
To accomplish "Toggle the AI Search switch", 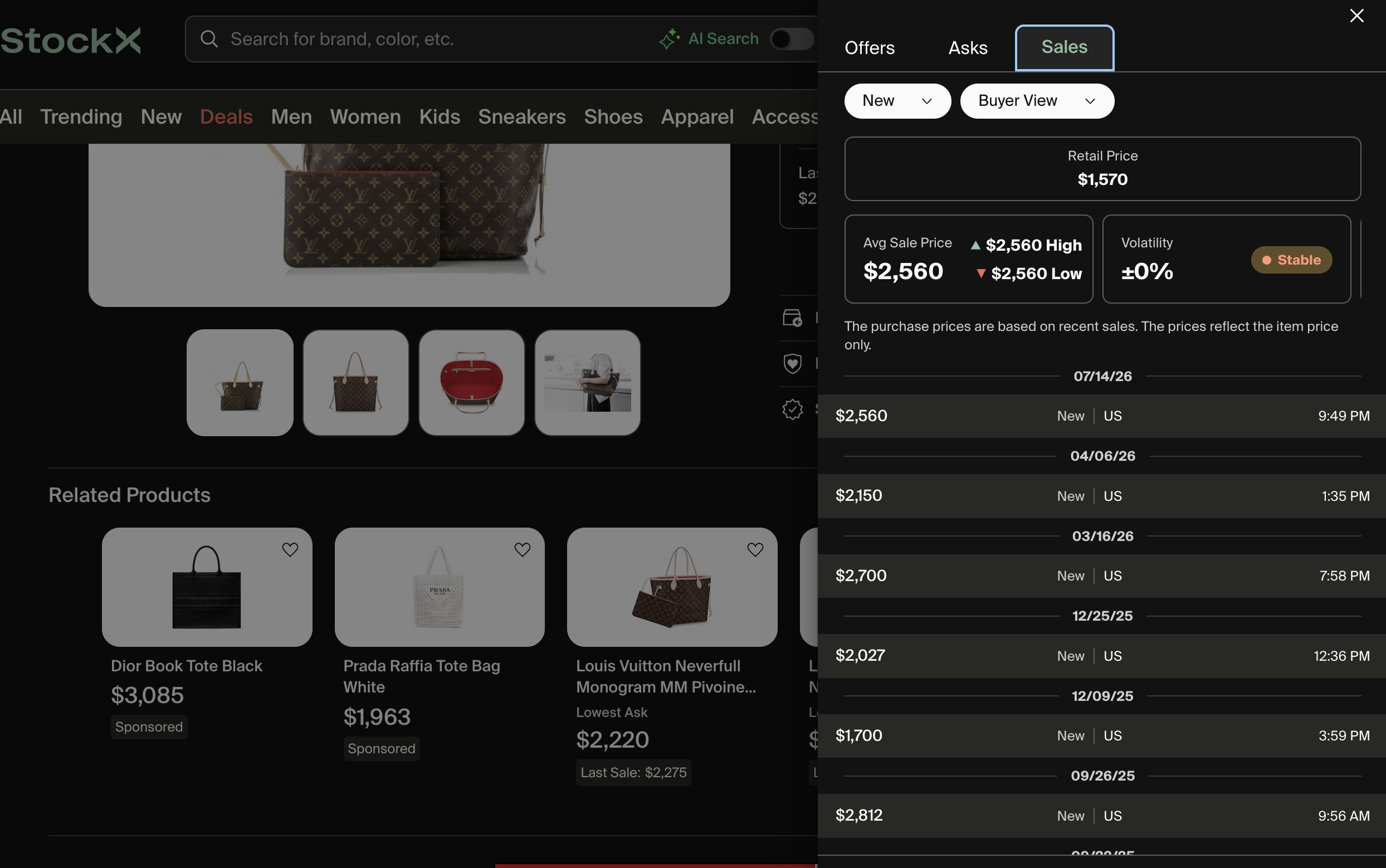I will (x=792, y=39).
